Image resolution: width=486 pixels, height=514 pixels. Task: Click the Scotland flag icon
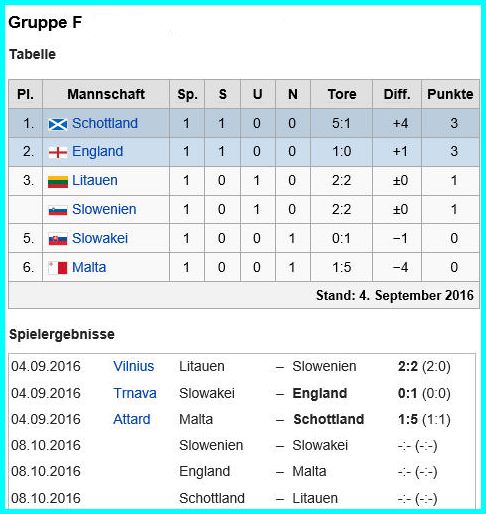[x=58, y=124]
